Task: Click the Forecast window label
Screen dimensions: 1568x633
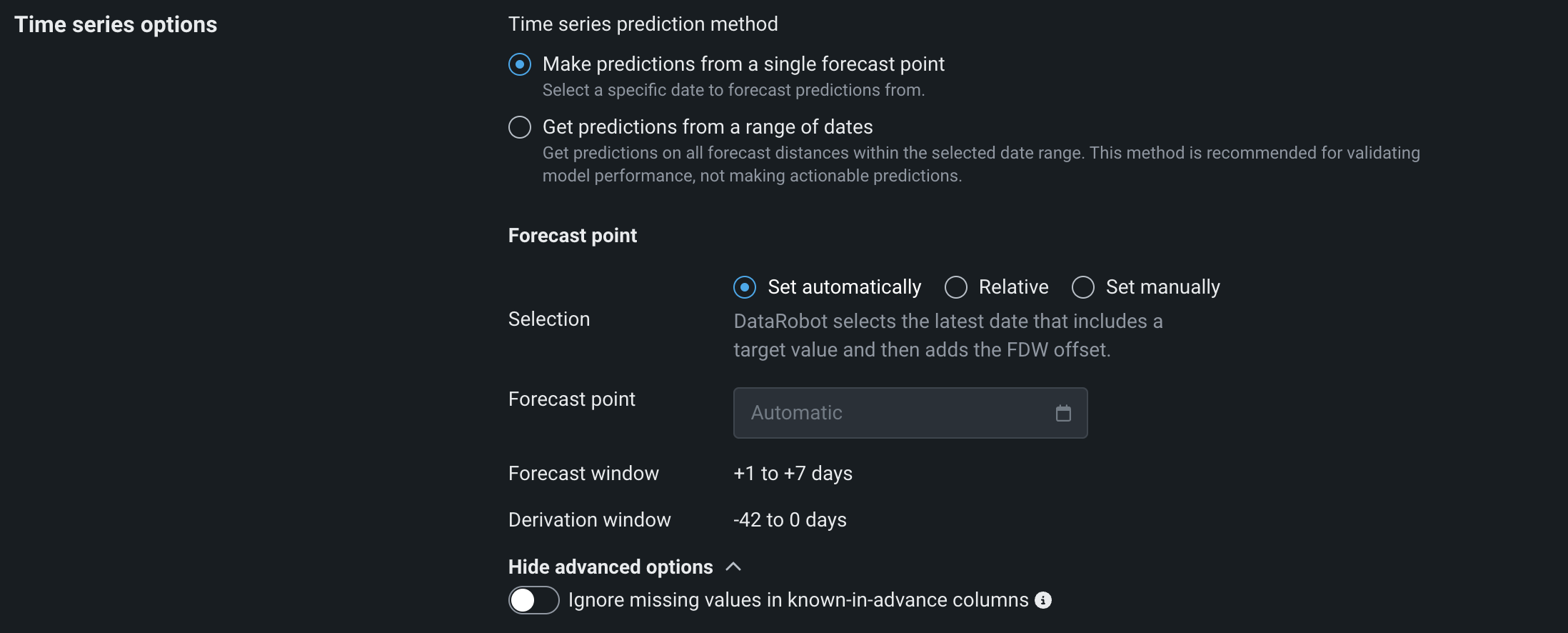Action: coord(583,473)
